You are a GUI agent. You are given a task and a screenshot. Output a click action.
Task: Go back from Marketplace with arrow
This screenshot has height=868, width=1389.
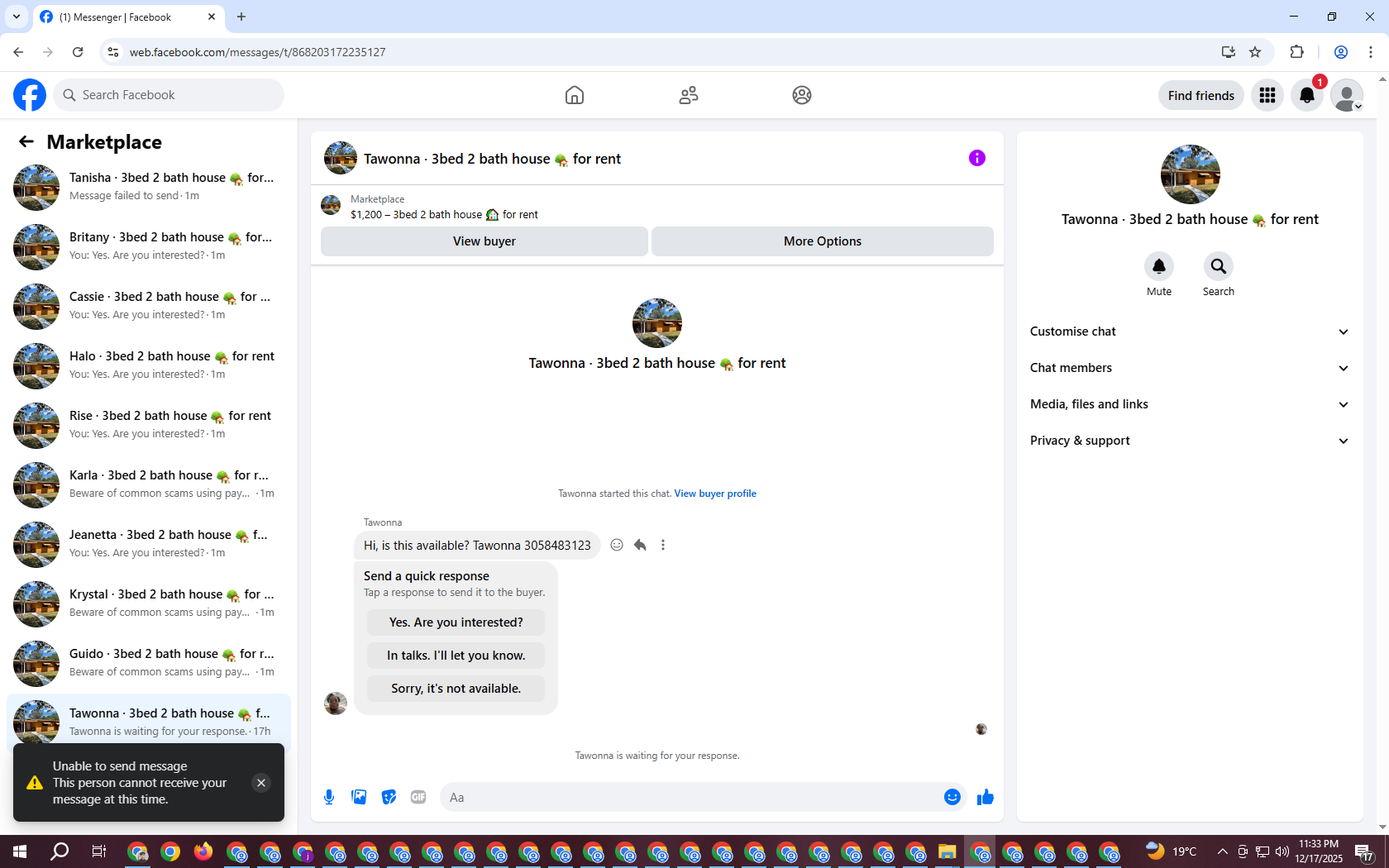tap(26, 141)
